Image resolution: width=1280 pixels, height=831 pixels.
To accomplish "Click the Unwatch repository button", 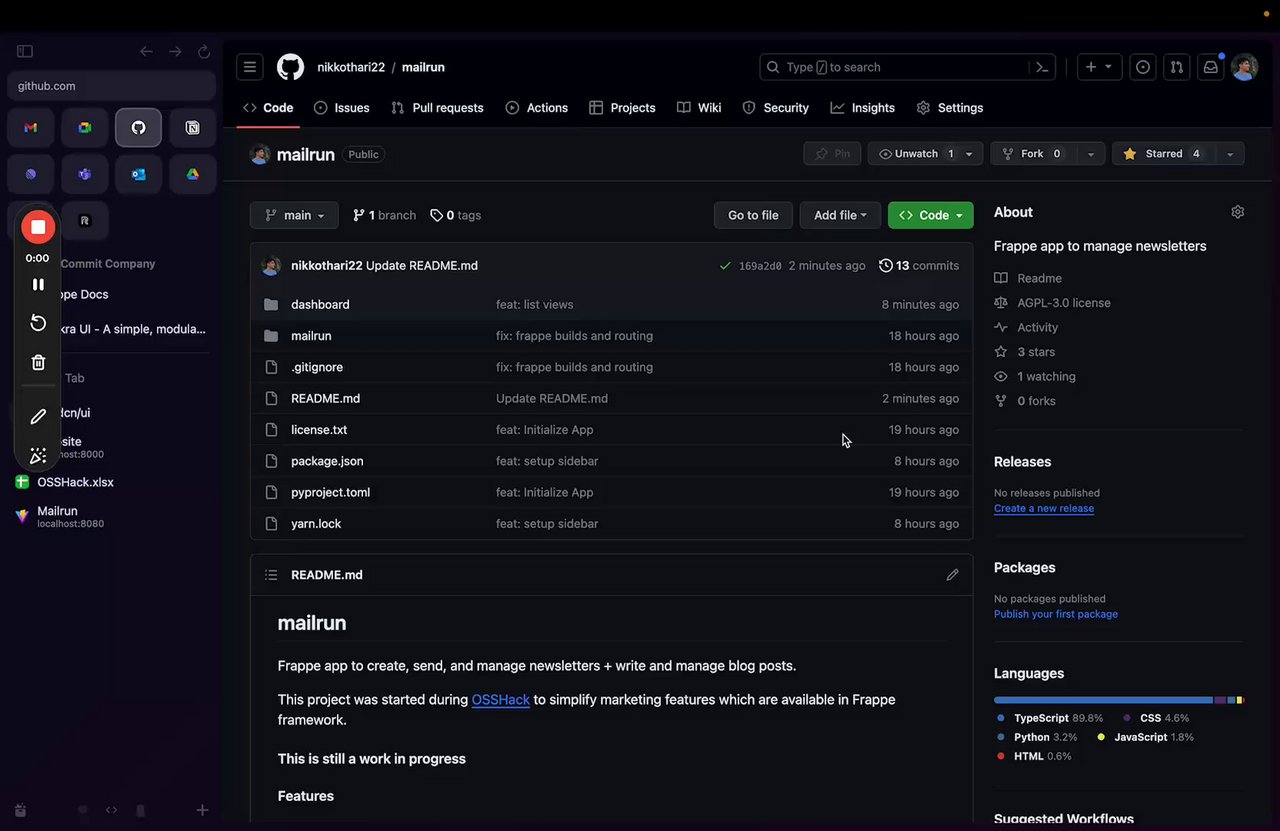I will [915, 154].
